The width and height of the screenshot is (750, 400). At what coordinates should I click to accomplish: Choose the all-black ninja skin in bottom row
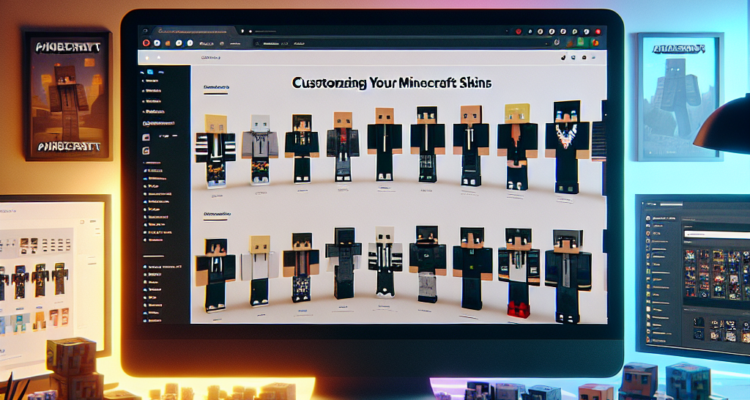pos(343,263)
